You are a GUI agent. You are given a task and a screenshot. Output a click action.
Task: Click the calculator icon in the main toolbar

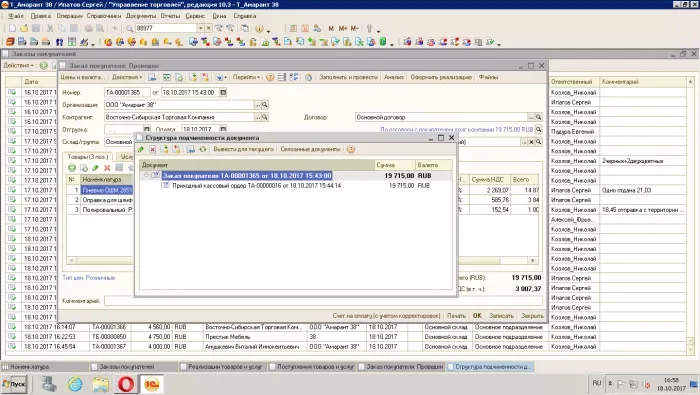tap(293, 28)
